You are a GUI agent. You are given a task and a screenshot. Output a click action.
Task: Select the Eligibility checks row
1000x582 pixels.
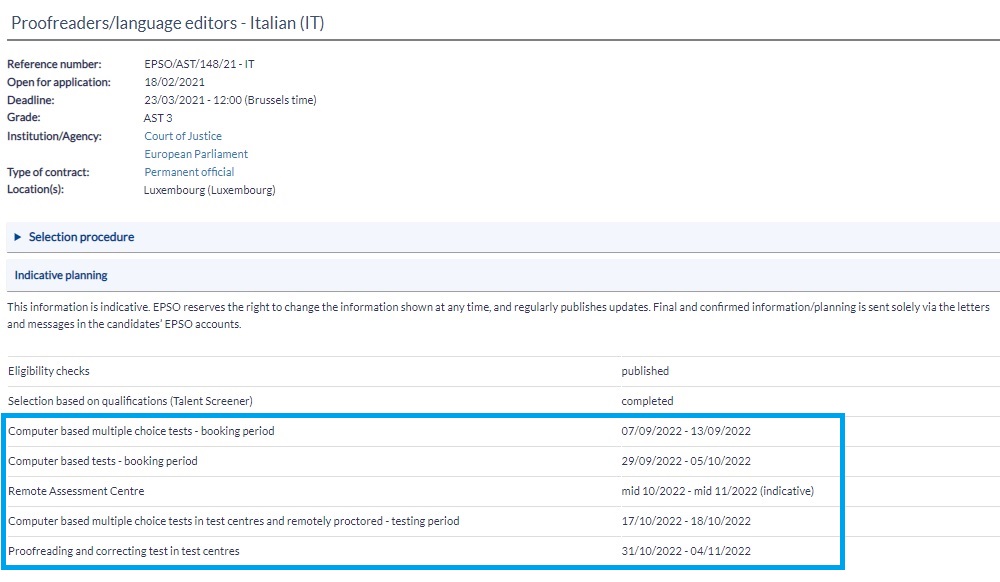[x=49, y=371]
